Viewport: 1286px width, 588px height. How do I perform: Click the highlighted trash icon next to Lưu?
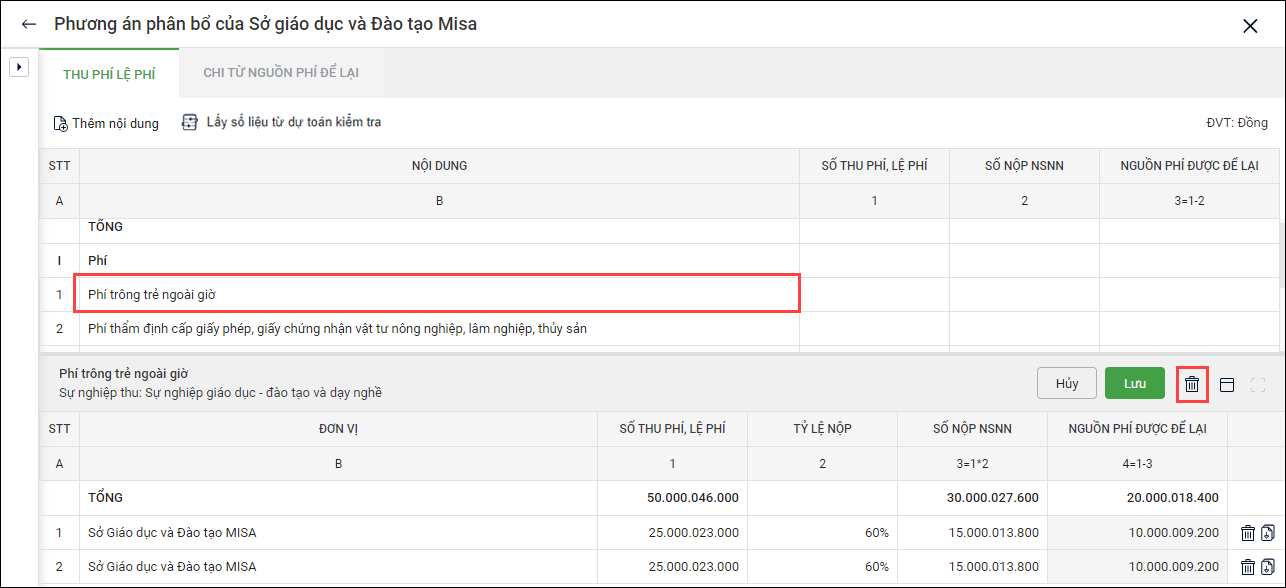tap(1192, 384)
